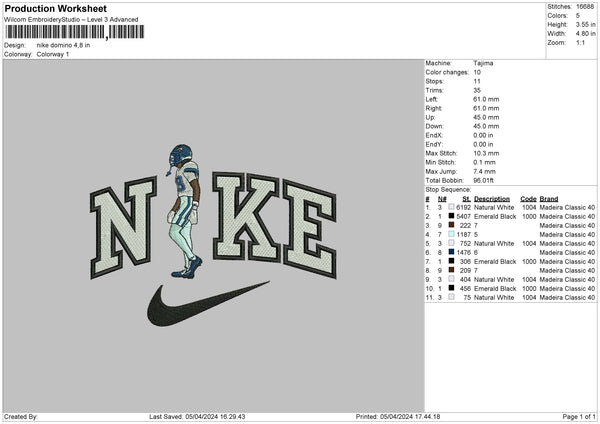This screenshot has width=600, height=424.
Task: Select the Stitches value 16688
Action: pos(585,7)
